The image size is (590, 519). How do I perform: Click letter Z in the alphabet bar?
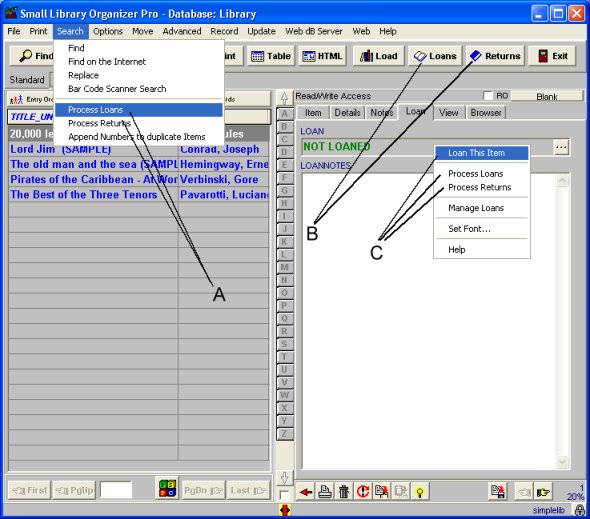click(284, 434)
